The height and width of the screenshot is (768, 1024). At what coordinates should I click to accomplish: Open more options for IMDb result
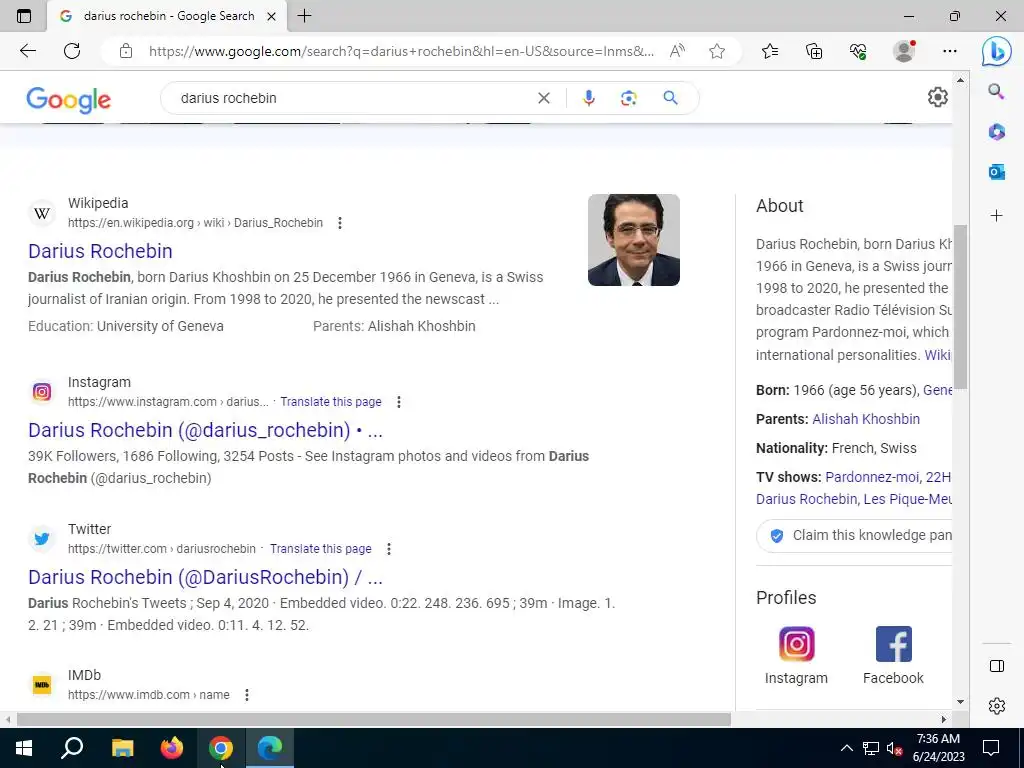(x=247, y=695)
